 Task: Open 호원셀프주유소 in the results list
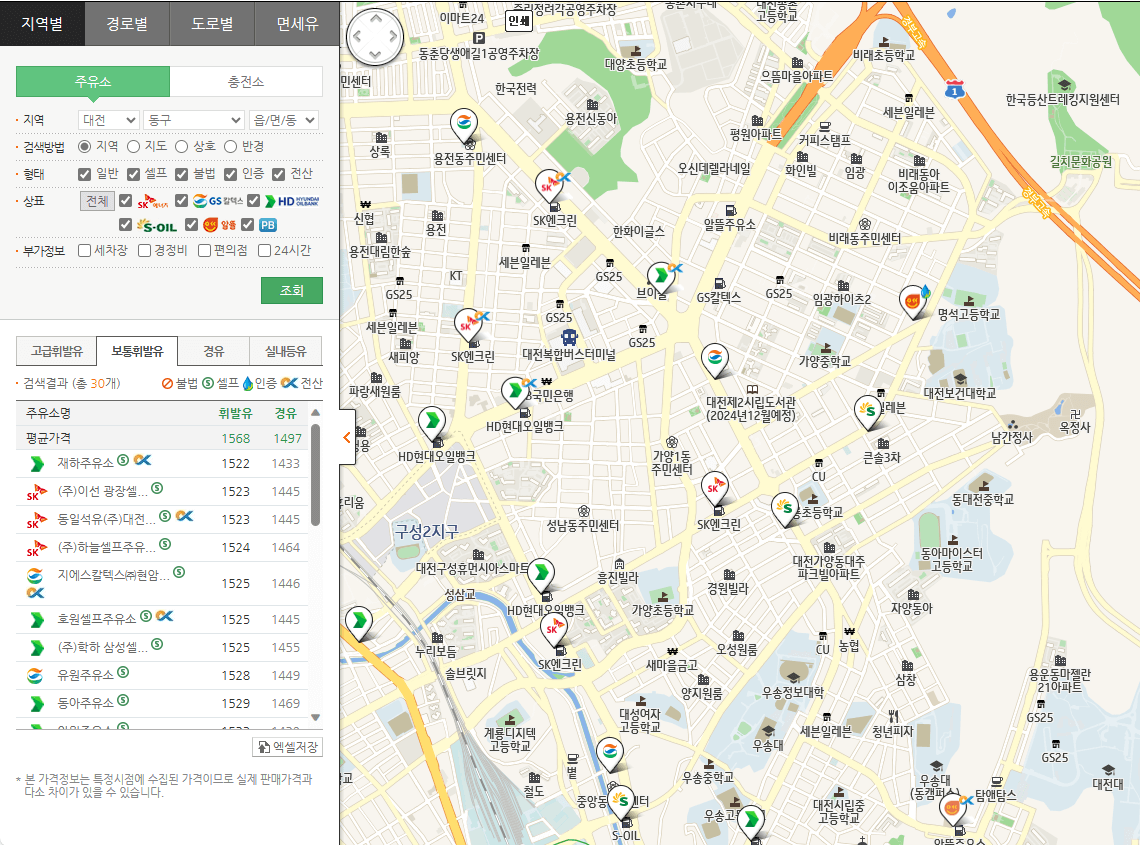[97, 619]
